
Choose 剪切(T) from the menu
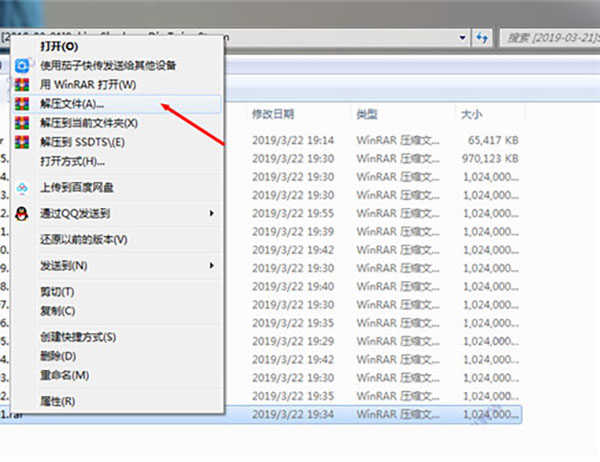click(57, 292)
